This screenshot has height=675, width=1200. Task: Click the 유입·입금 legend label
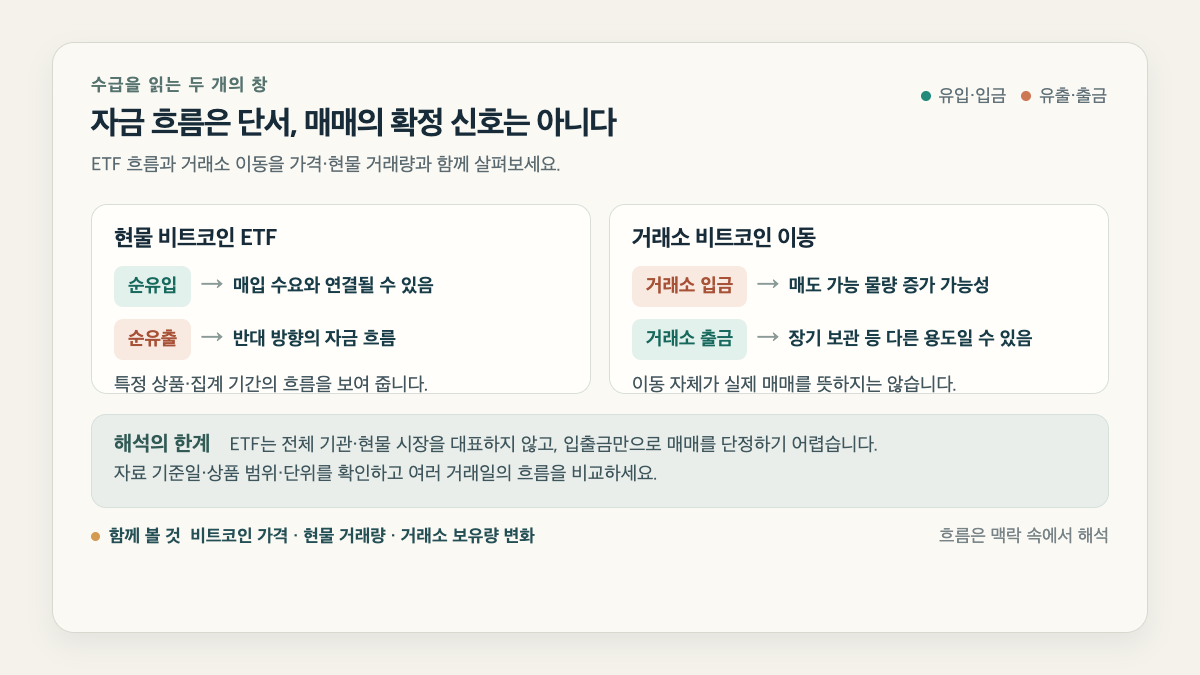pos(972,96)
